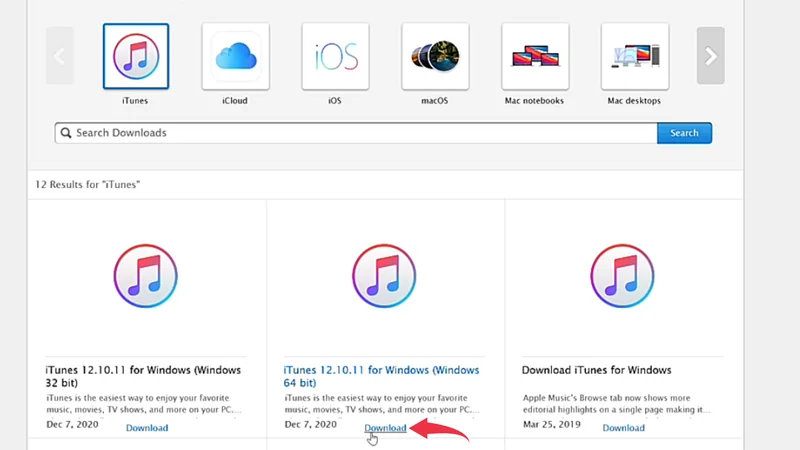Click Download link dated Mar 25, 2019
Viewport: 800px width, 450px height.
(623, 428)
